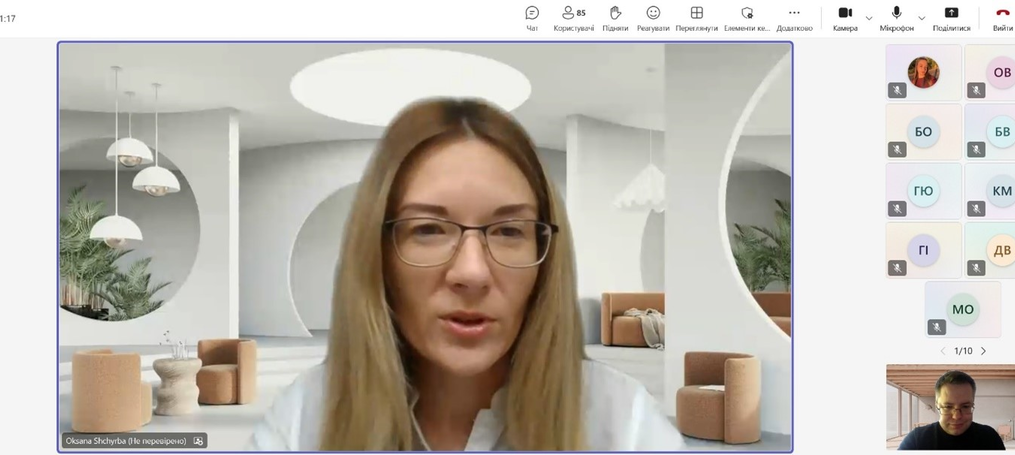Select the ГЮ participant tile

point(924,191)
